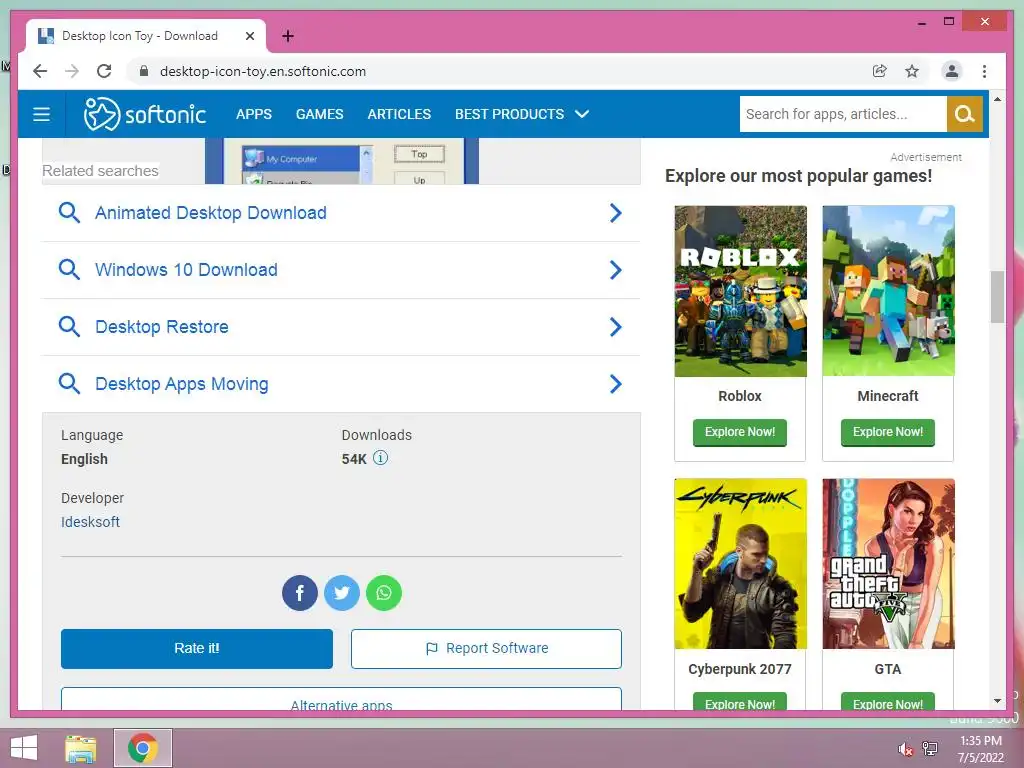This screenshot has width=1024, height=768.
Task: Expand the Best Products dropdown
Action: (x=522, y=114)
